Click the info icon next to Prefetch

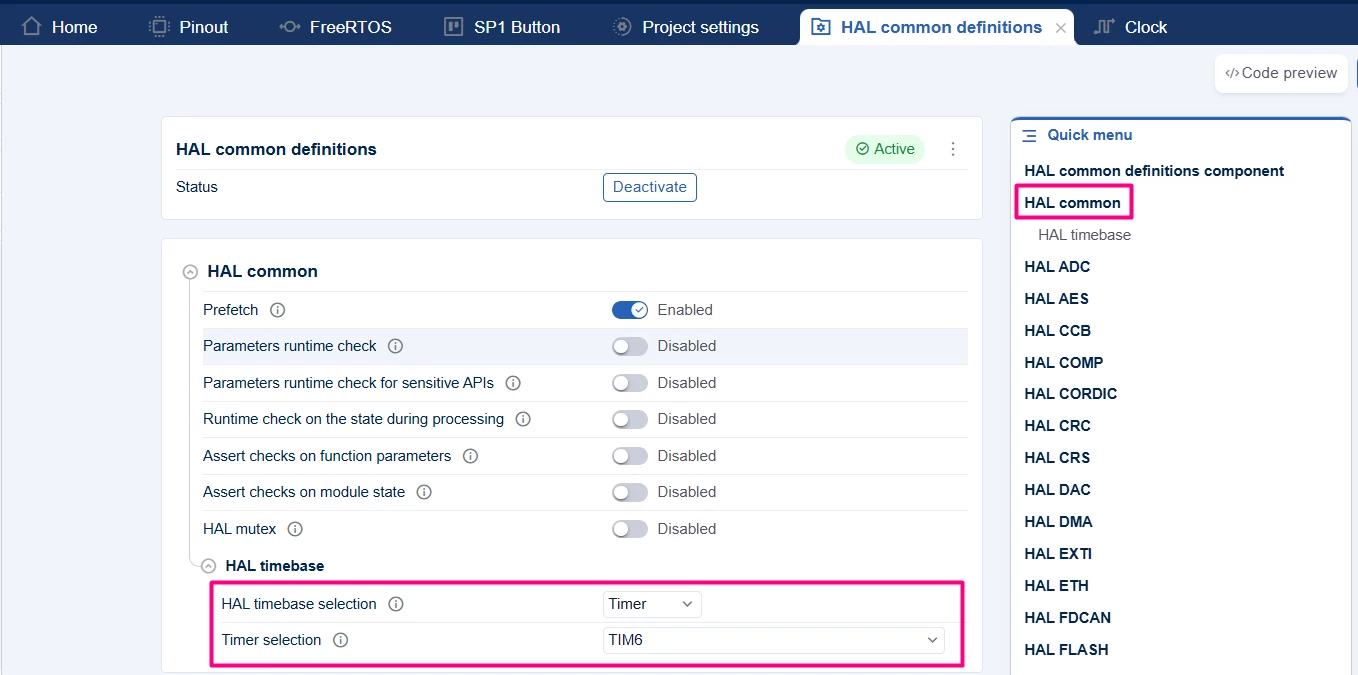[x=278, y=310]
